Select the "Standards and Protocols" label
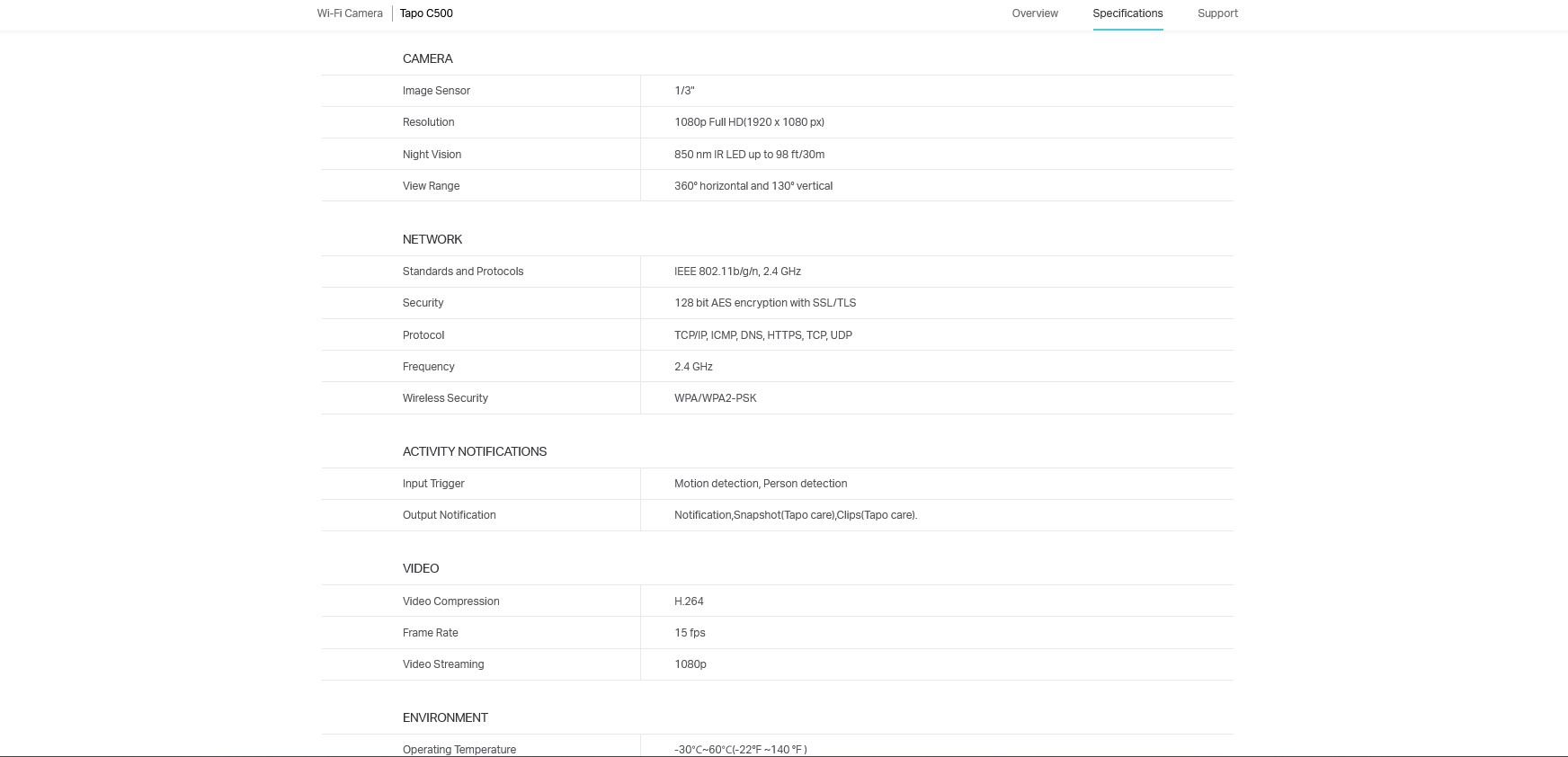The width and height of the screenshot is (1568, 757). click(x=463, y=272)
